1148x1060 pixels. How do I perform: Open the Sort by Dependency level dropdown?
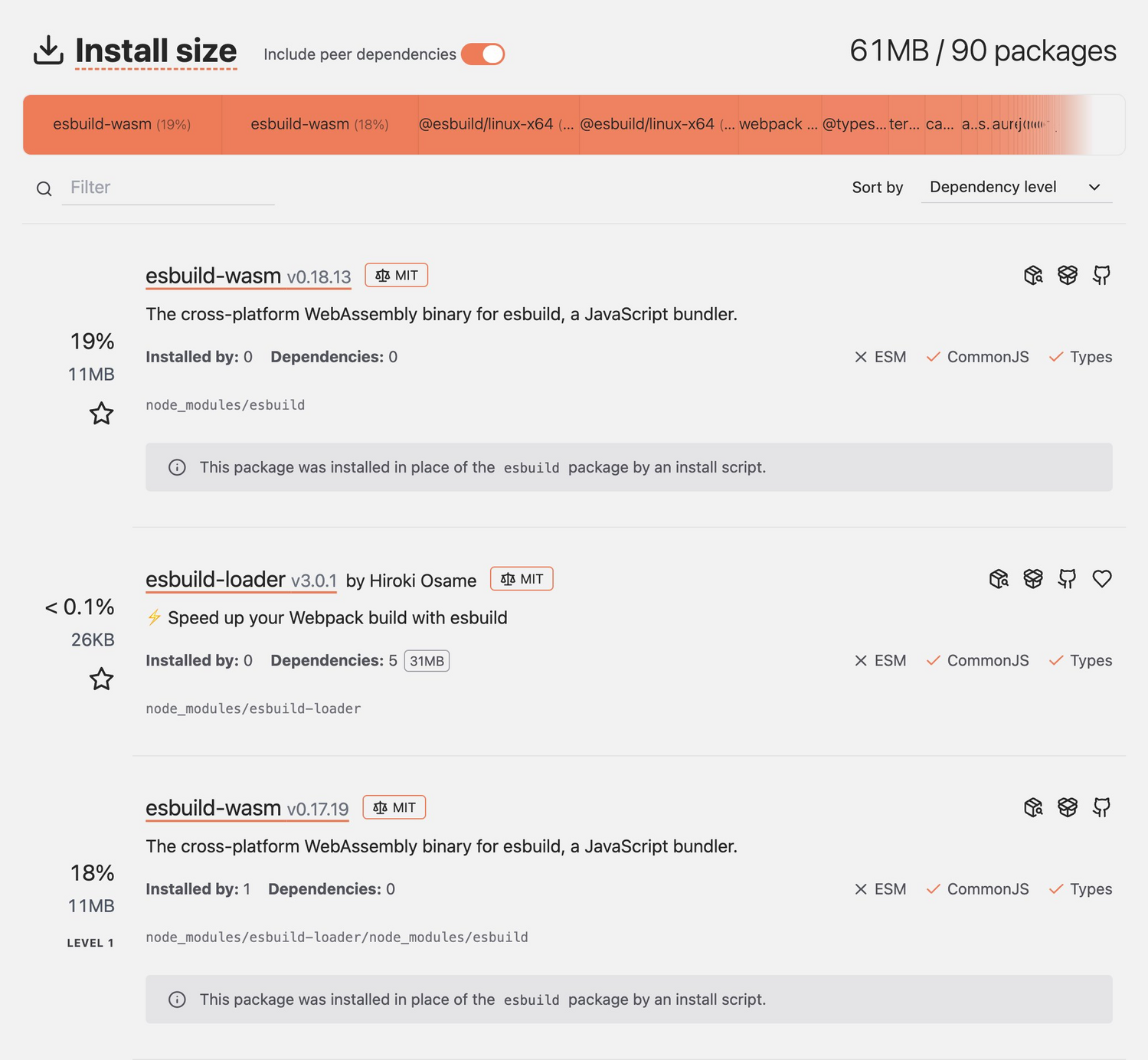(x=1016, y=187)
